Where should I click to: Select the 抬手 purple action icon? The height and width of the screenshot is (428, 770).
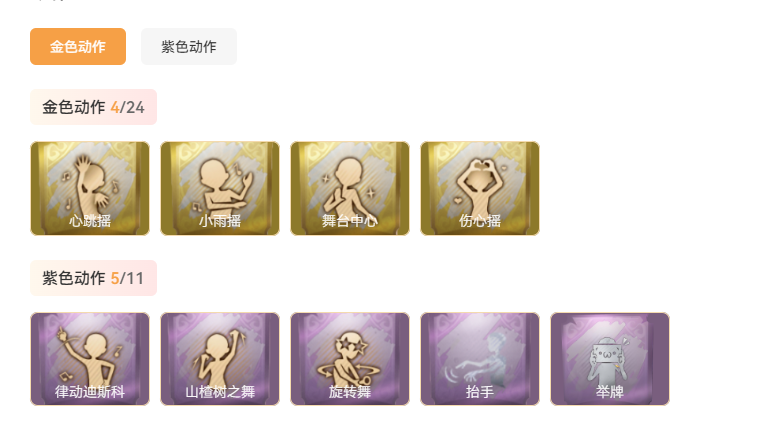coord(480,359)
